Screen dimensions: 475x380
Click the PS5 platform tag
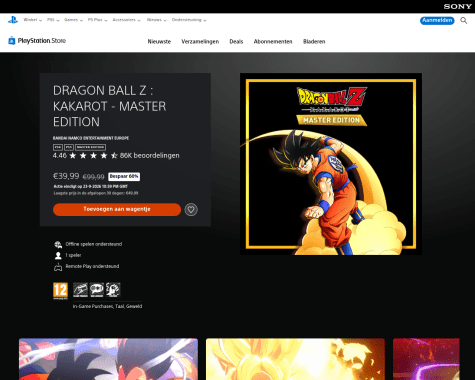[x=69, y=147]
